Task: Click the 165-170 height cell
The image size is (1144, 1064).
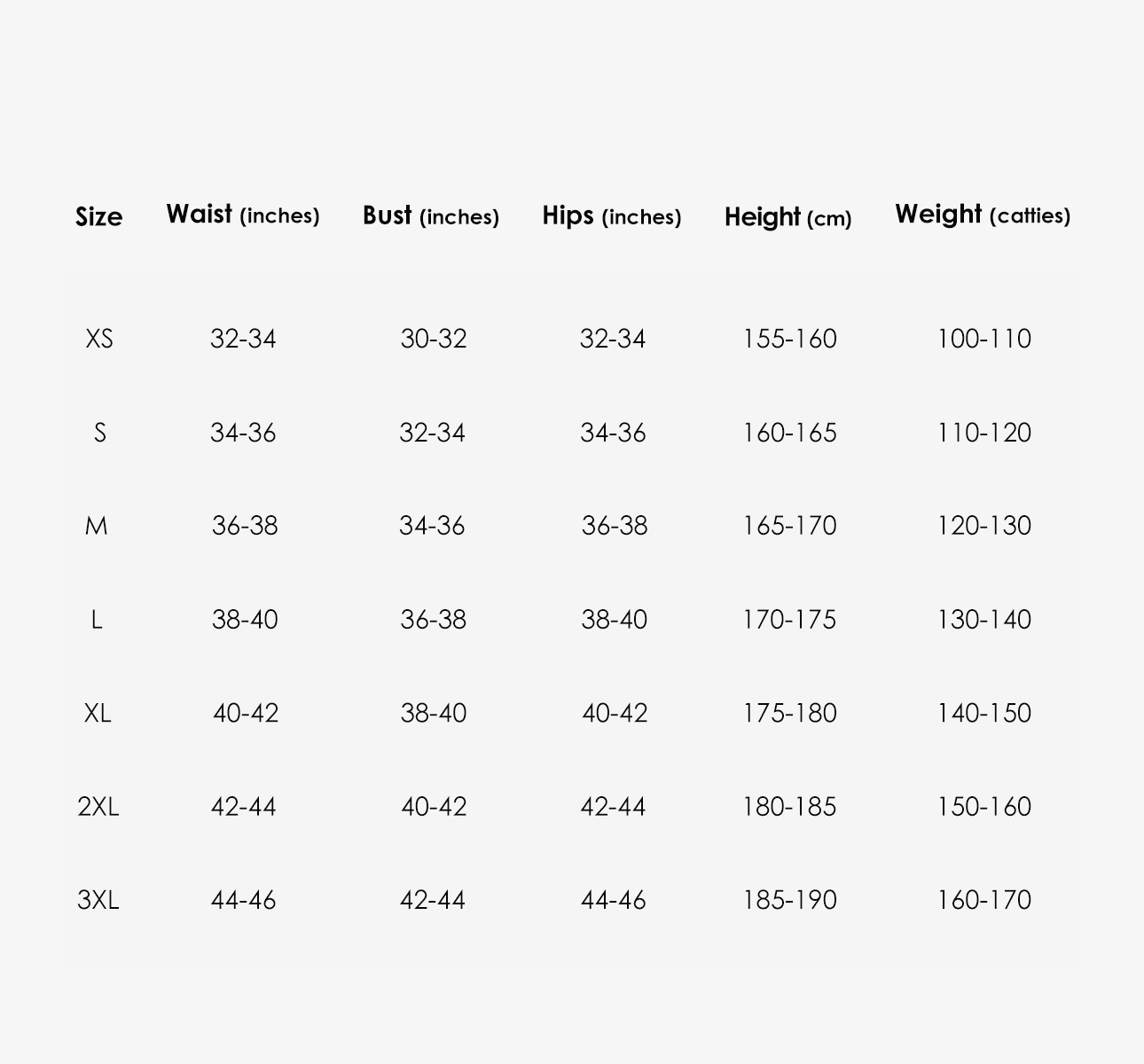Action: (789, 526)
